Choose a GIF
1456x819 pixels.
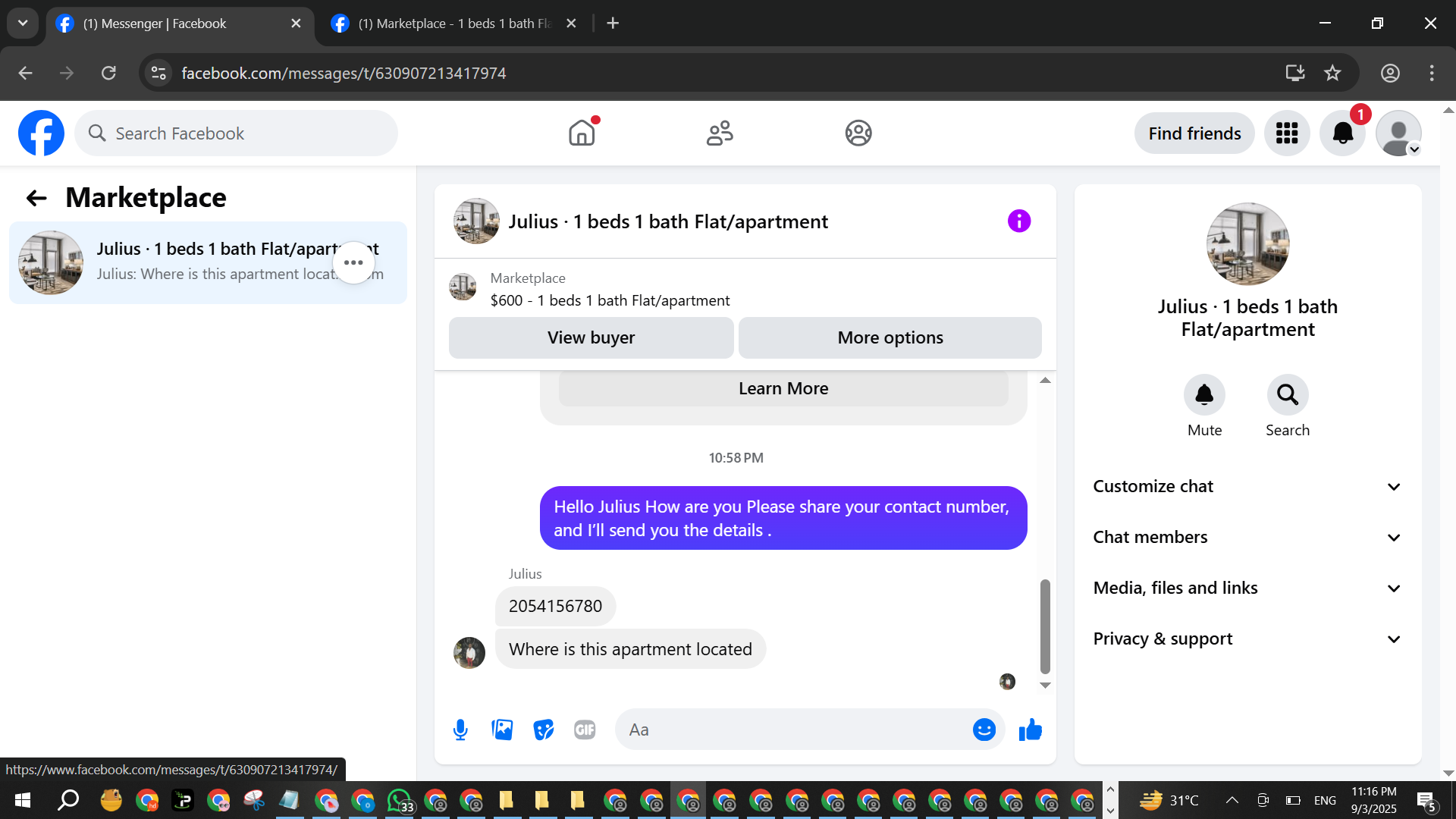coord(585,730)
